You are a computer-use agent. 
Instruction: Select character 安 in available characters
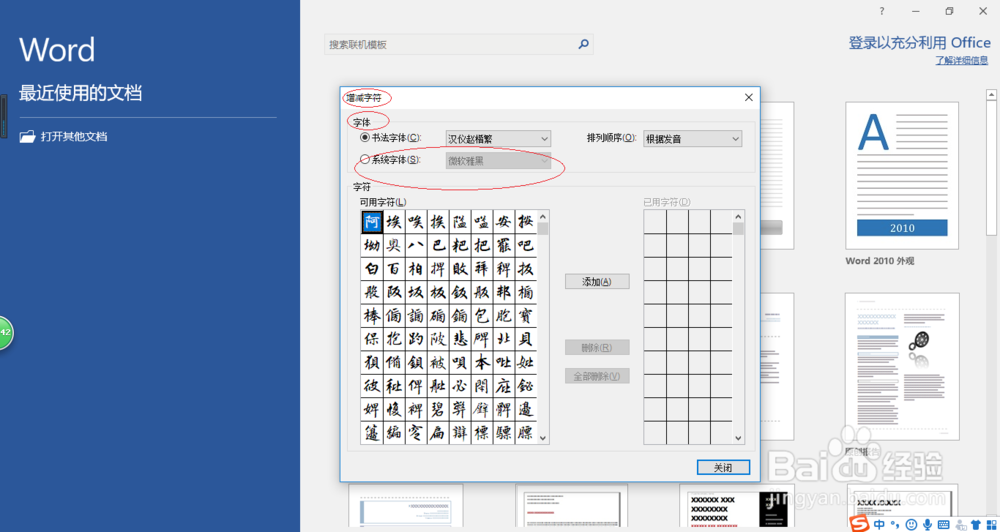(x=503, y=221)
